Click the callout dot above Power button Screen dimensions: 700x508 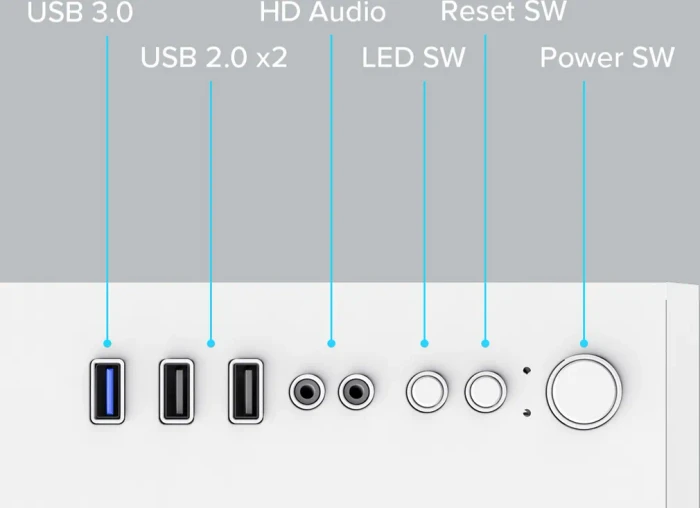click(584, 343)
